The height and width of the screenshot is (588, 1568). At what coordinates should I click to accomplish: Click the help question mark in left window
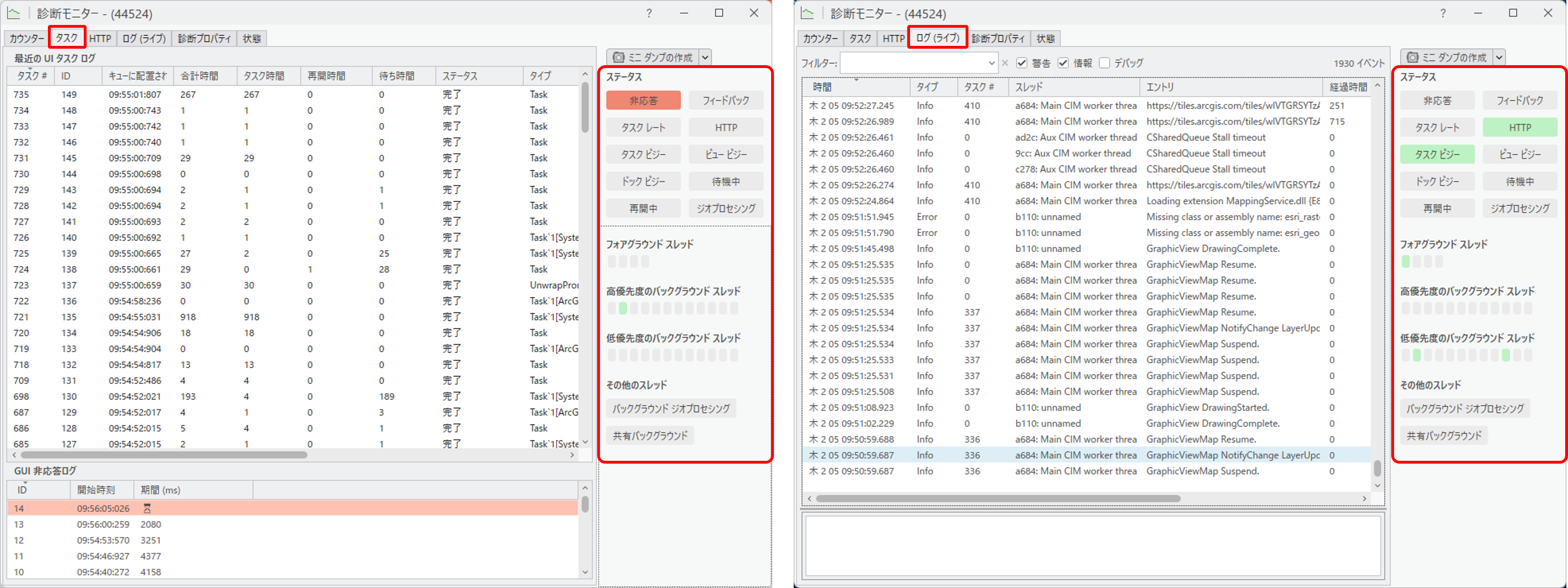pos(649,13)
